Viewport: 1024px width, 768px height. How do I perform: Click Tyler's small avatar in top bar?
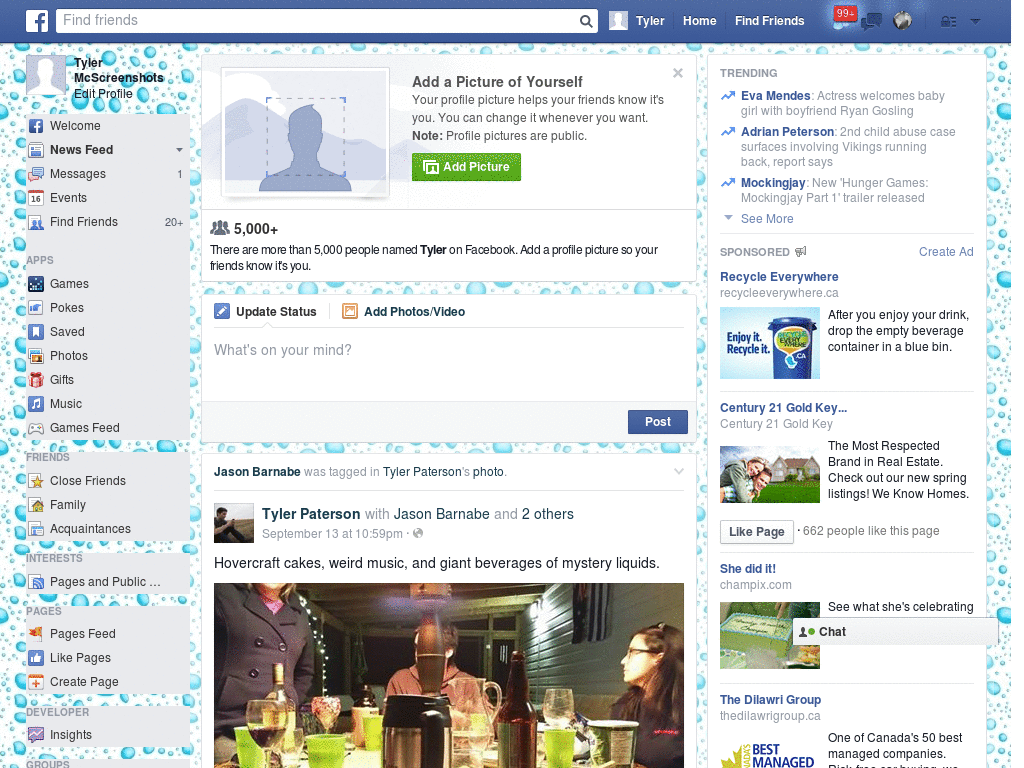[618, 21]
